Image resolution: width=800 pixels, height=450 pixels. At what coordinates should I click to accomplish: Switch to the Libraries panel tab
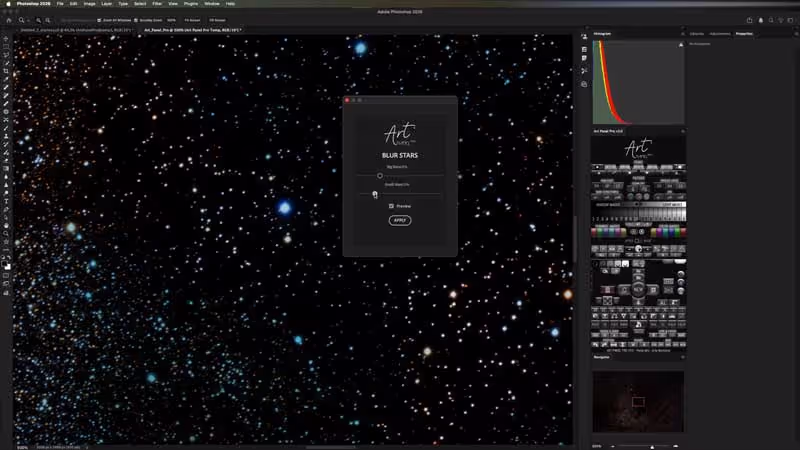[x=696, y=34]
